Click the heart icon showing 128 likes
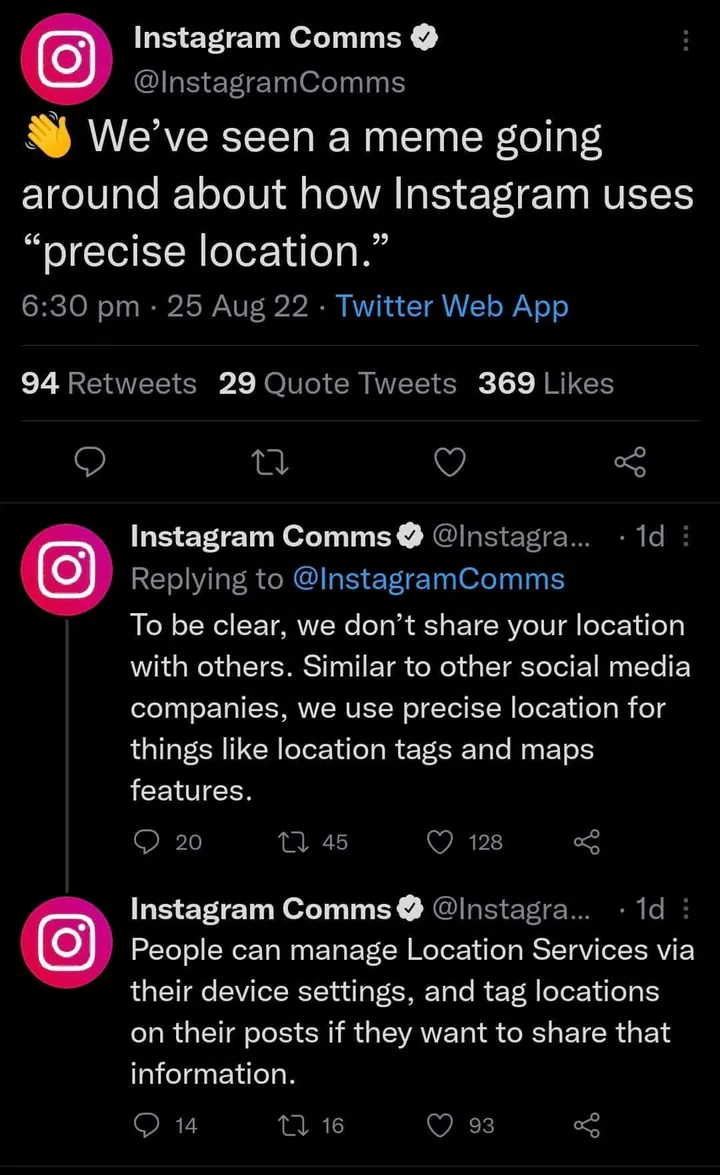The height and width of the screenshot is (1175, 720). [439, 843]
